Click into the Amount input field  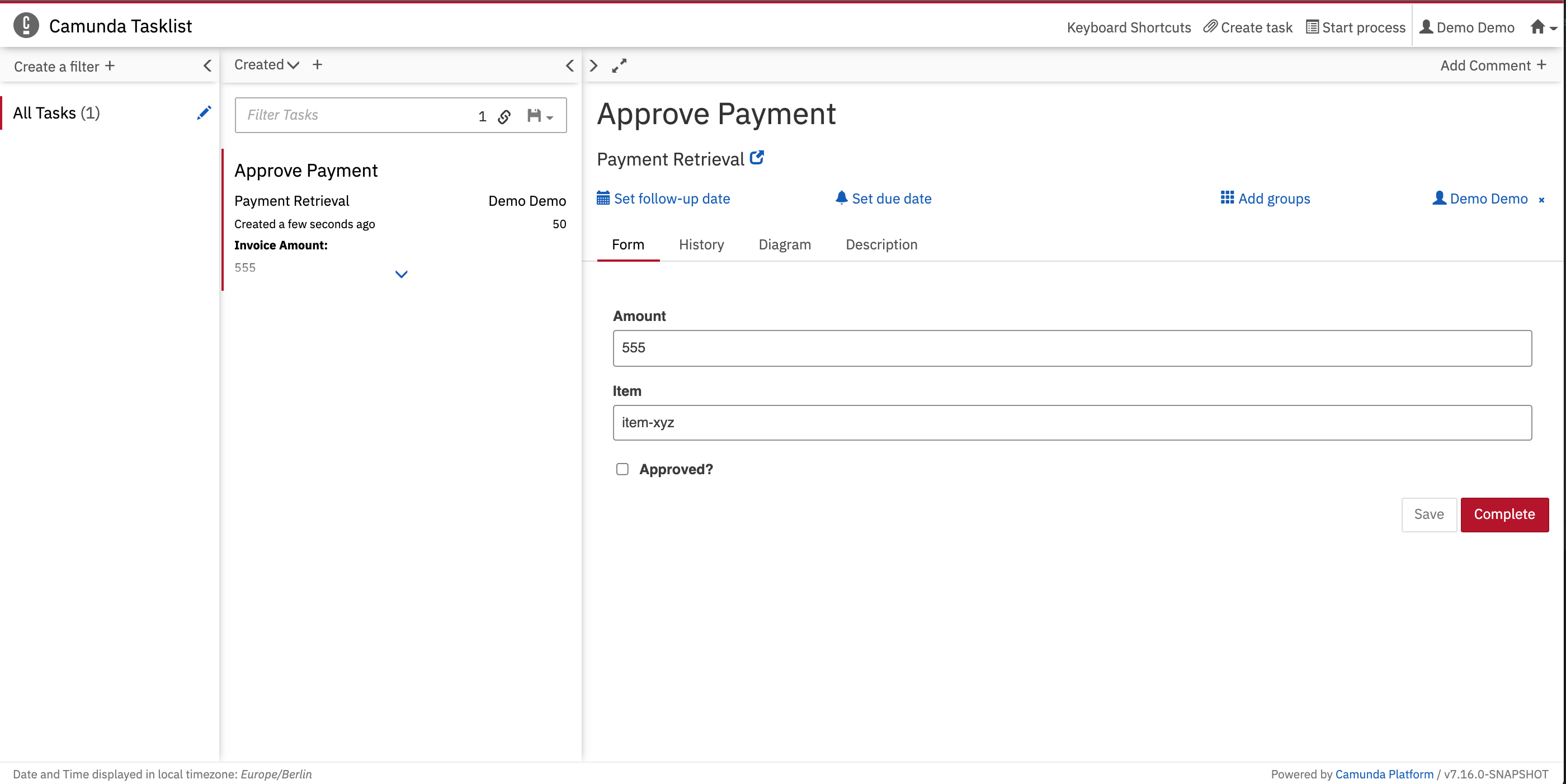pyautogui.click(x=1072, y=348)
